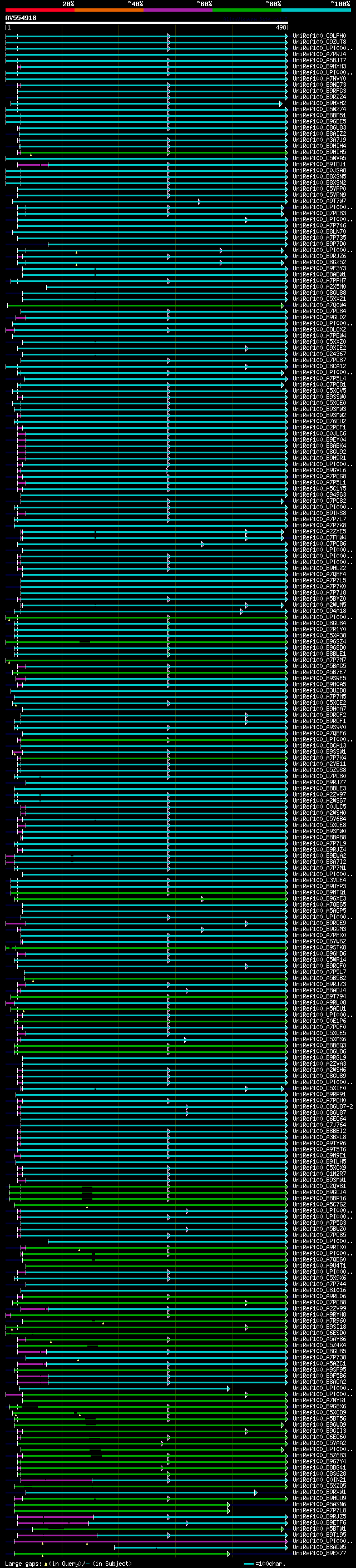Select the UniRef100_A7P746 label
The height and width of the screenshot is (1568, 356).
click(x=319, y=225)
